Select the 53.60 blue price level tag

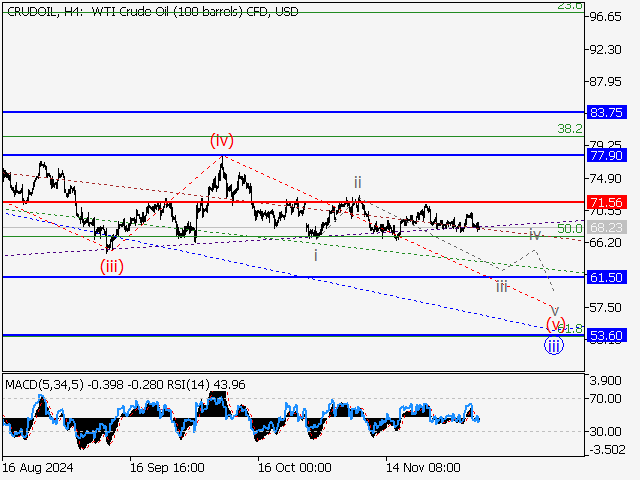(x=607, y=336)
